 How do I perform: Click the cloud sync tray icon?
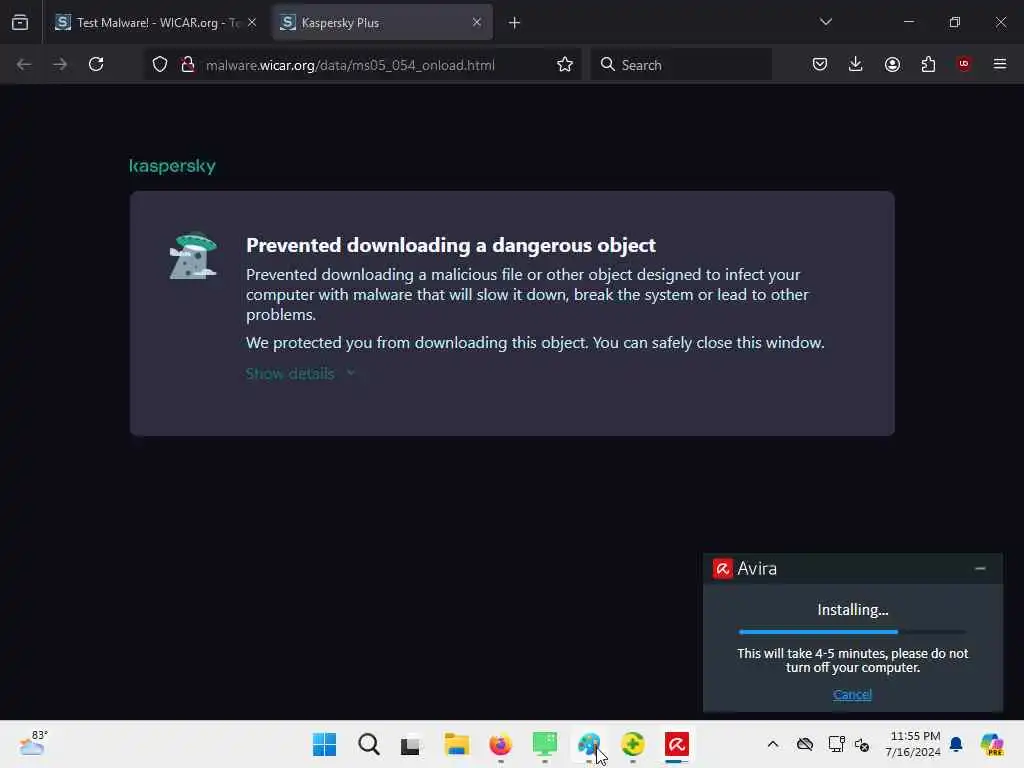tap(805, 744)
